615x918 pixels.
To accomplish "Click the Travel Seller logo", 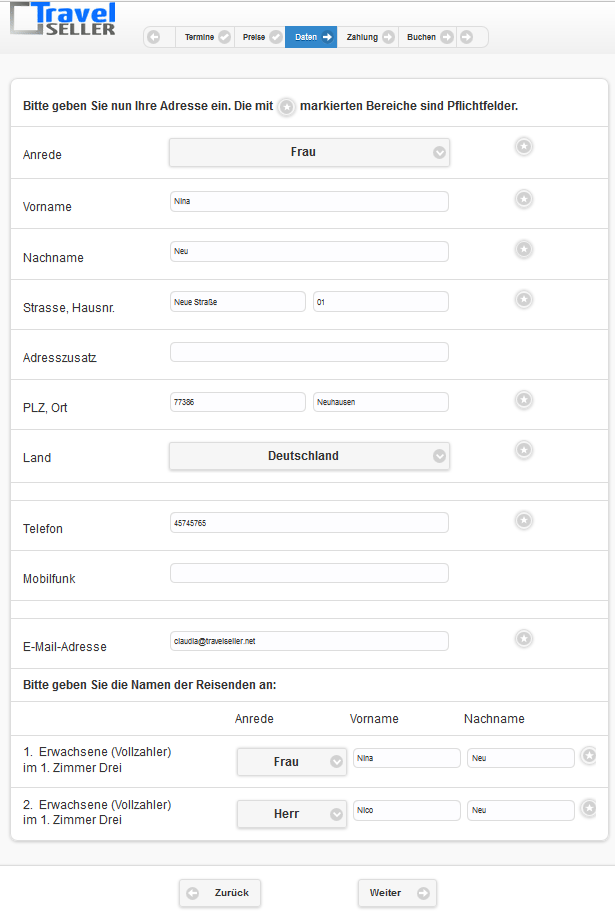I will pyautogui.click(x=63, y=19).
